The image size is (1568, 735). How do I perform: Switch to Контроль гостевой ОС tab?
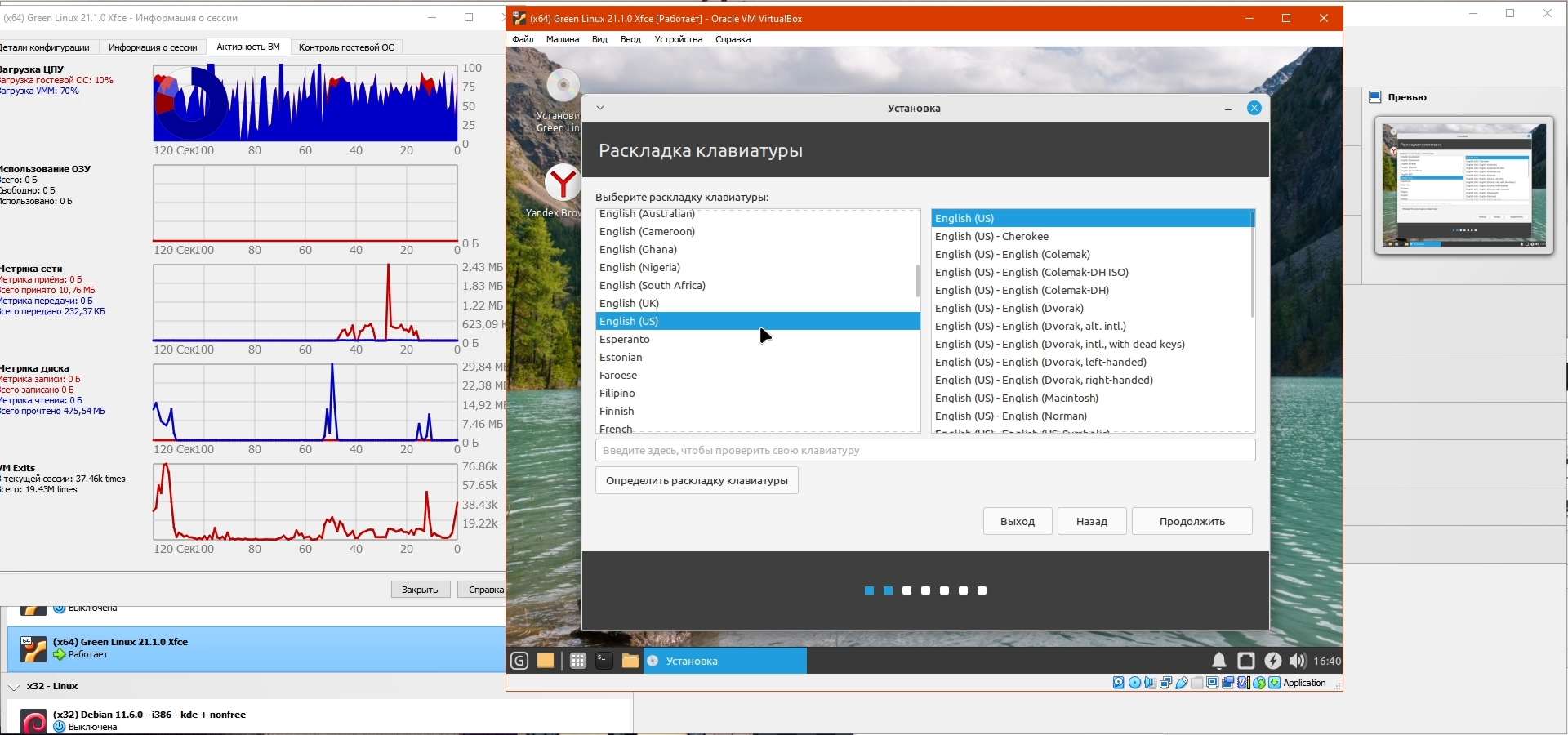click(x=346, y=47)
